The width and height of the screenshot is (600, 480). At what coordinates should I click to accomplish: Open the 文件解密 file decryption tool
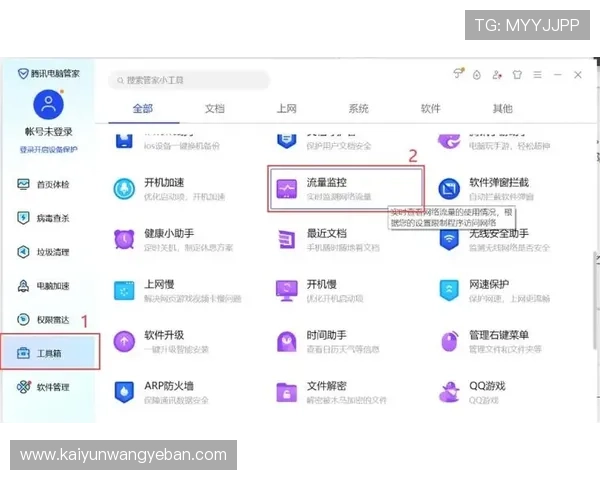point(331,392)
